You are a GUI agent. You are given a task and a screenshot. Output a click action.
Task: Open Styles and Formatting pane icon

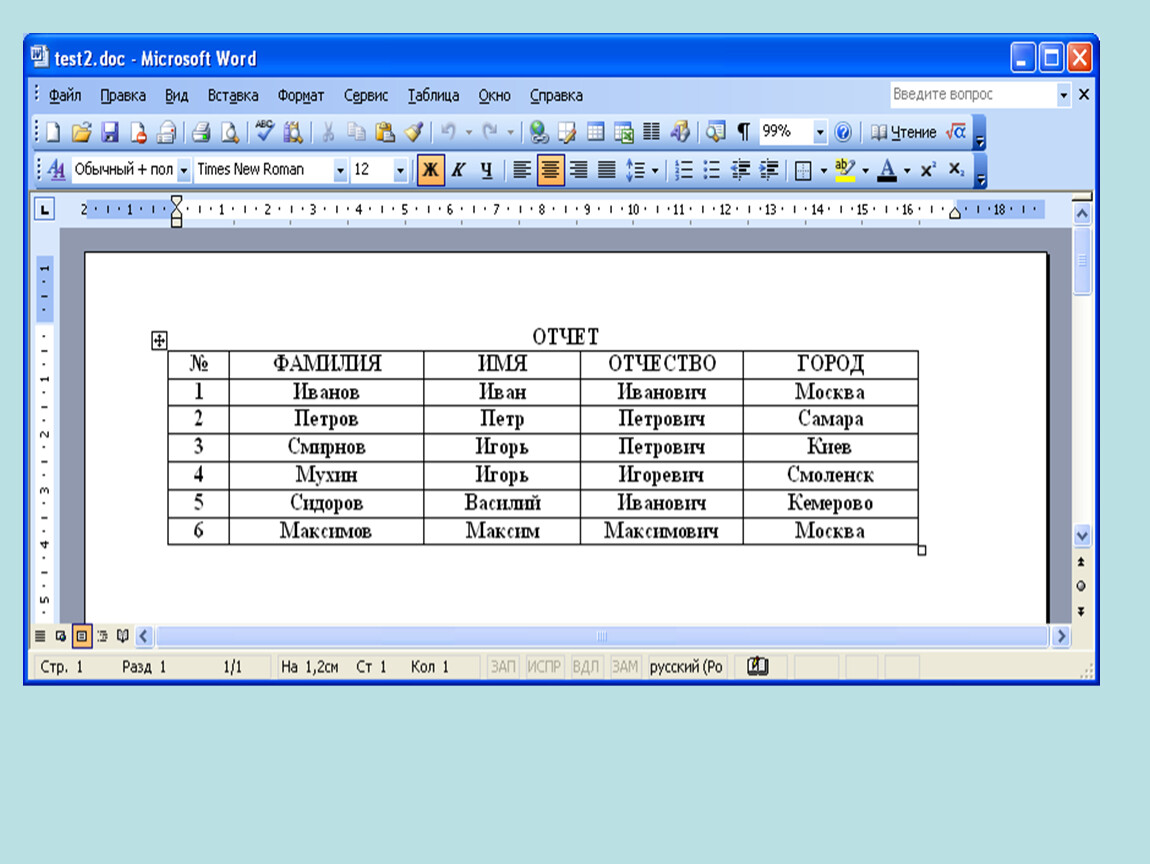tap(56, 170)
